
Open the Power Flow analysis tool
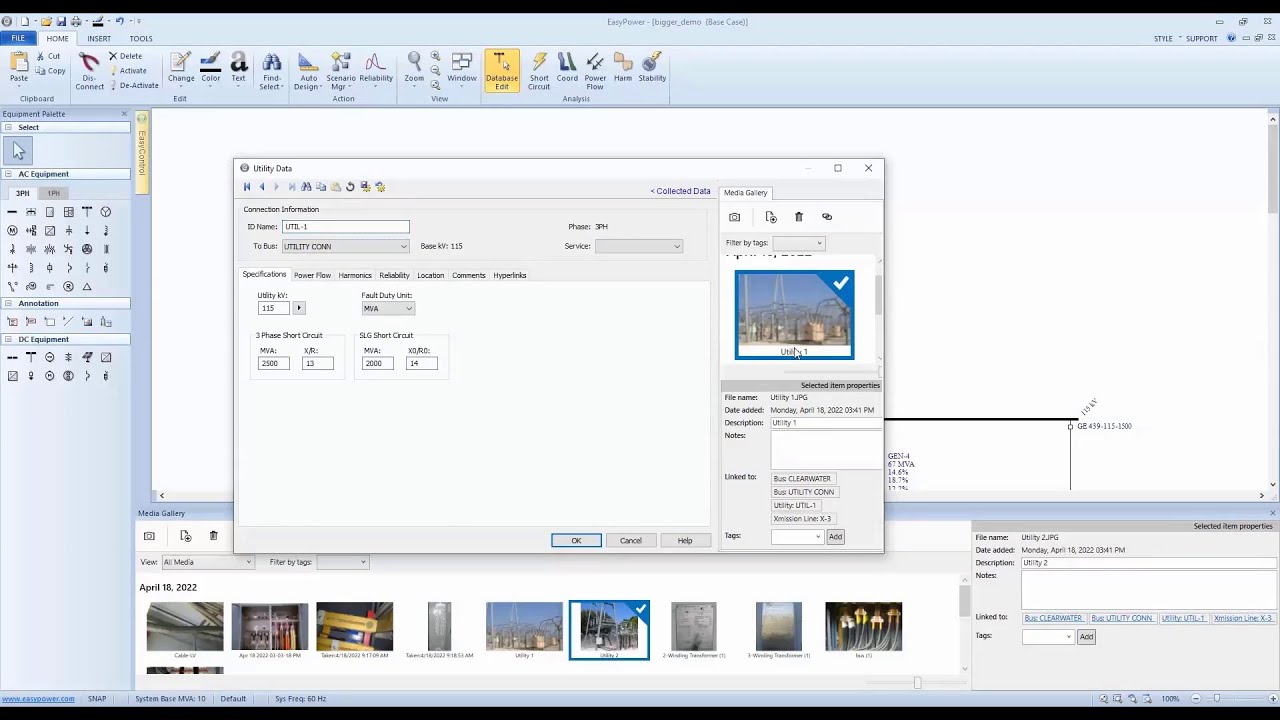[x=595, y=71]
